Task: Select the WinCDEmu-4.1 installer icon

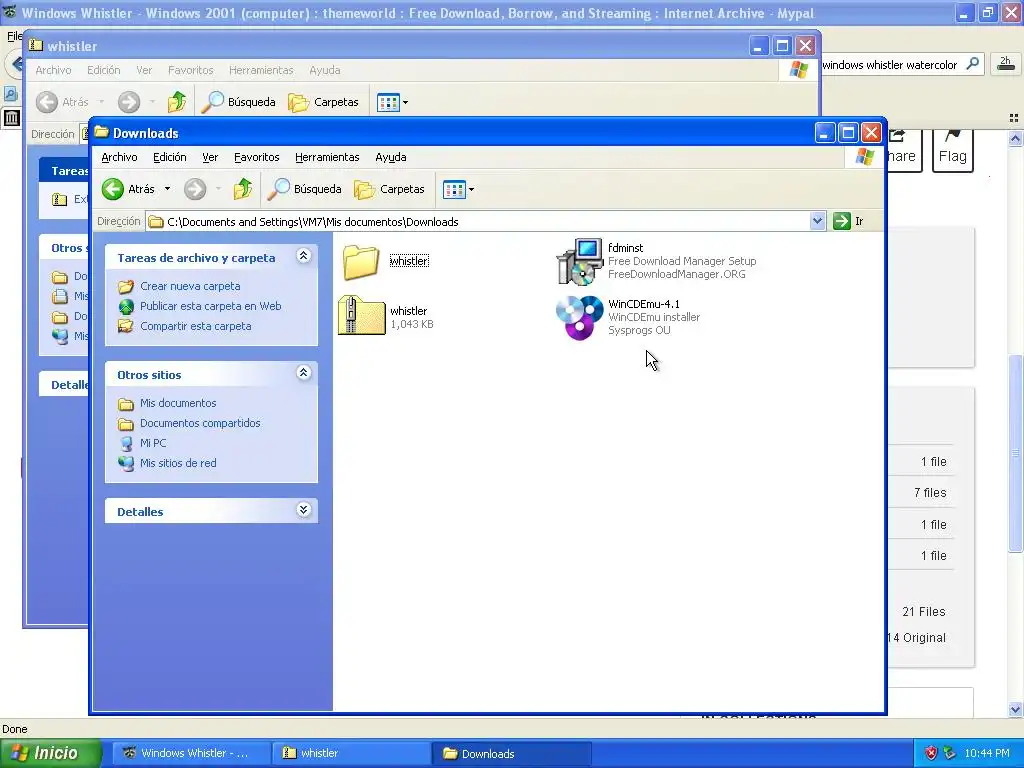Action: pos(579,317)
